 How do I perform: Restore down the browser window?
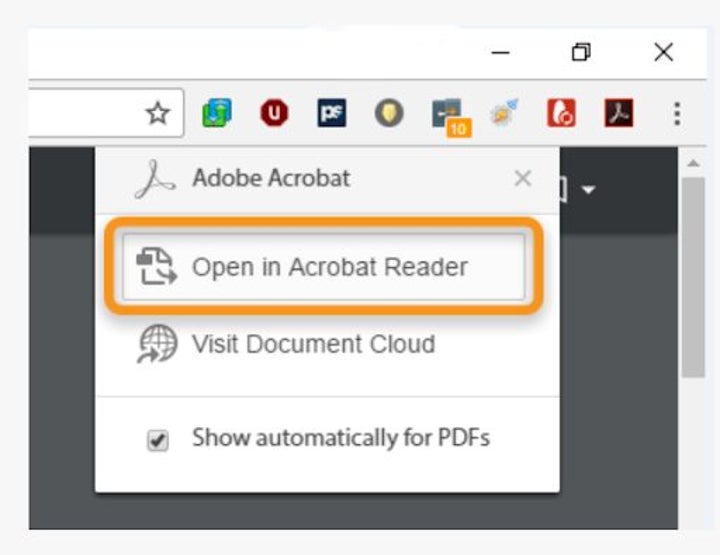[x=581, y=52]
